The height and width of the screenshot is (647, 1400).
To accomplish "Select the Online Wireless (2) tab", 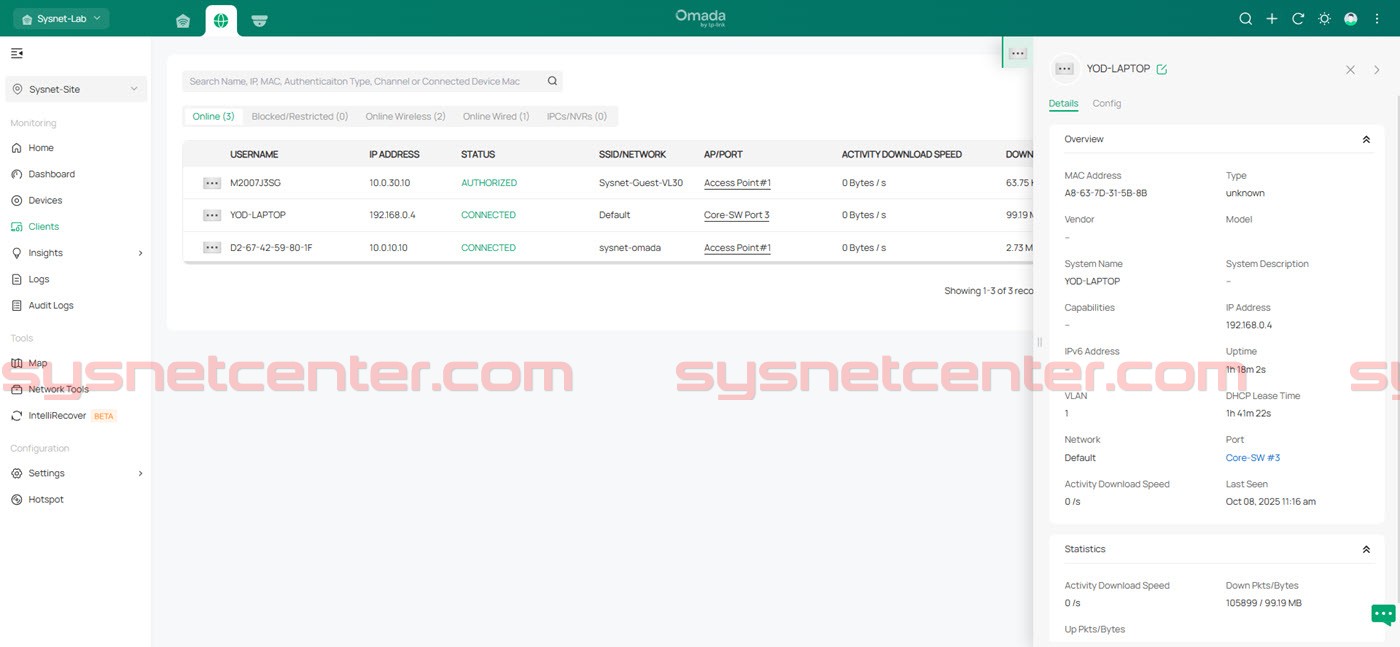I will tap(405, 117).
